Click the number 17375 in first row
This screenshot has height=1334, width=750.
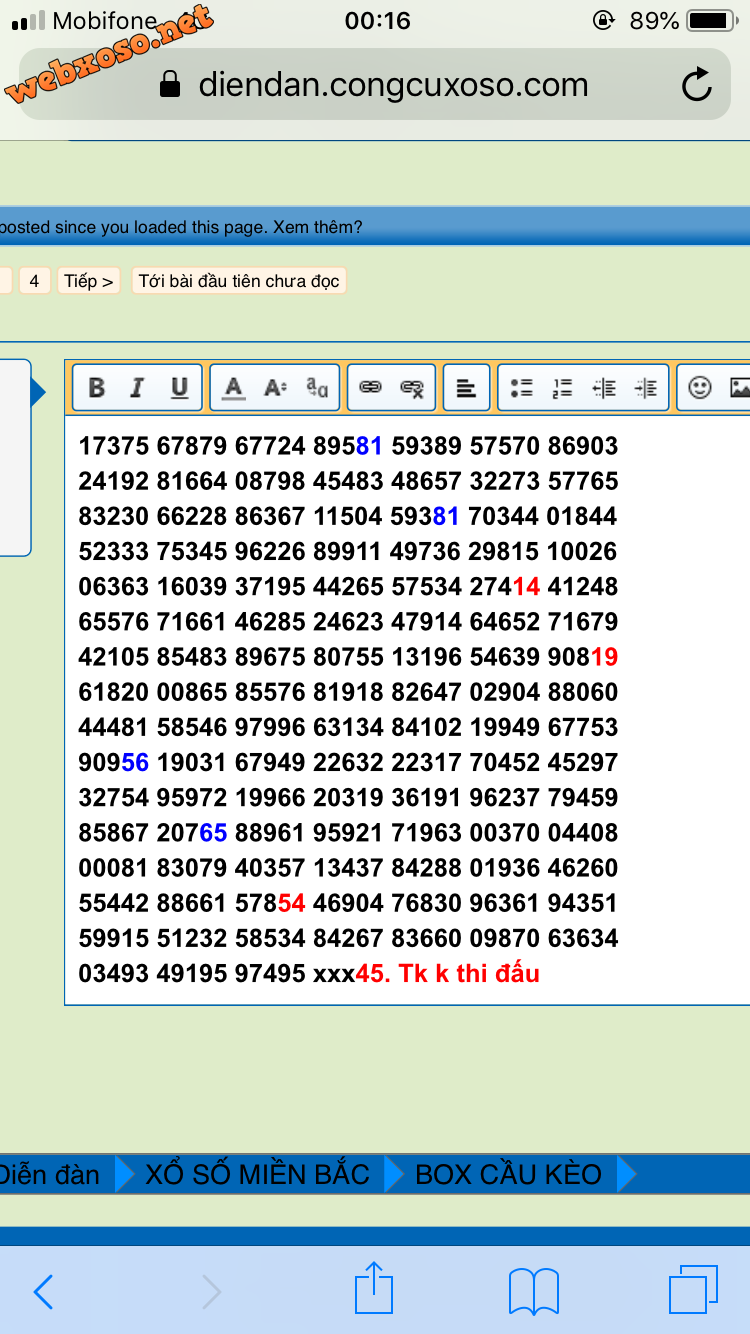click(x=114, y=446)
